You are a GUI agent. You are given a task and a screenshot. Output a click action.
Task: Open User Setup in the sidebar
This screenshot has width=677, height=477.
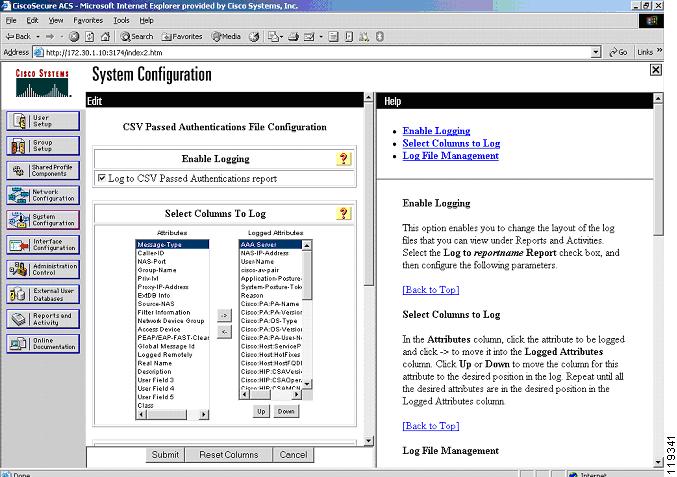[43, 121]
